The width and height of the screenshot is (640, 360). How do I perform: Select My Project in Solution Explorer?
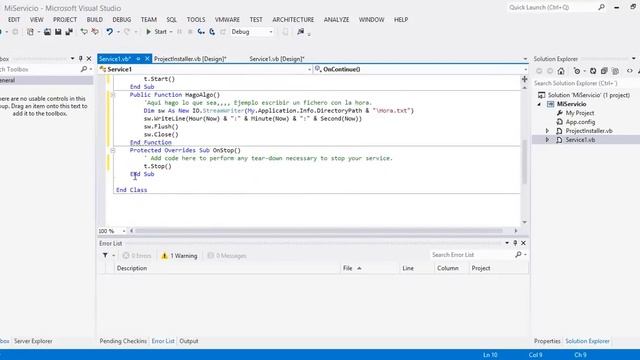580,113
